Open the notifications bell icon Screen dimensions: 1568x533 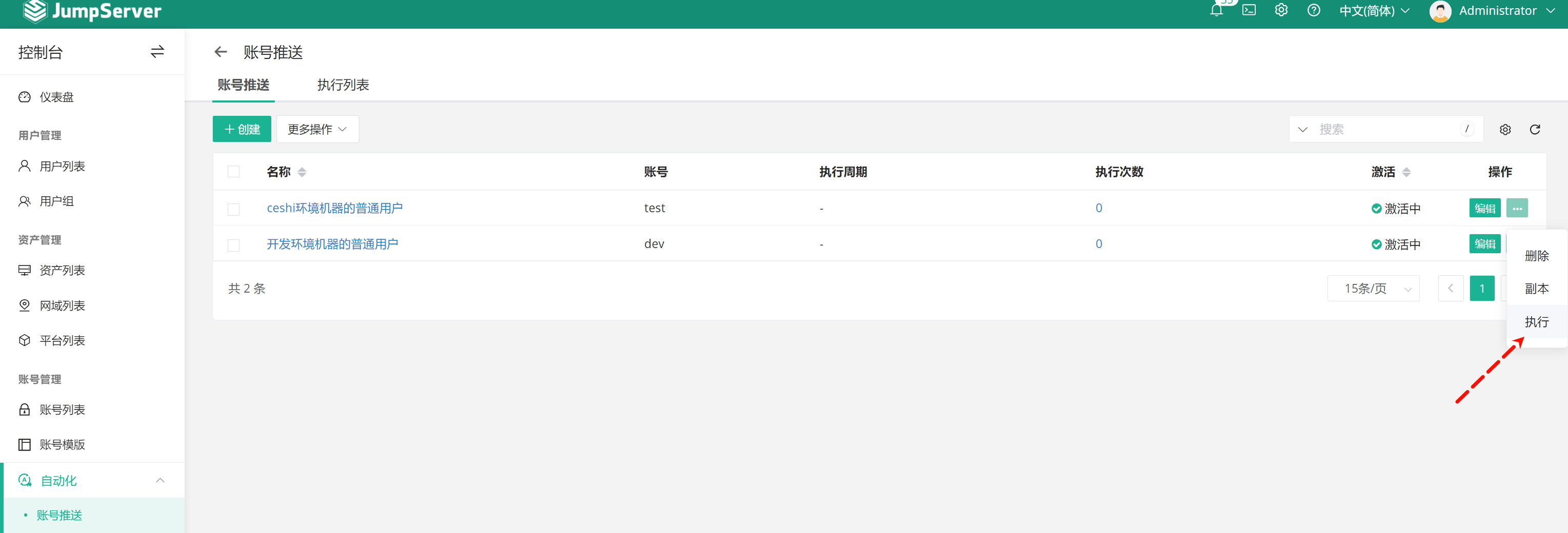1216,10
